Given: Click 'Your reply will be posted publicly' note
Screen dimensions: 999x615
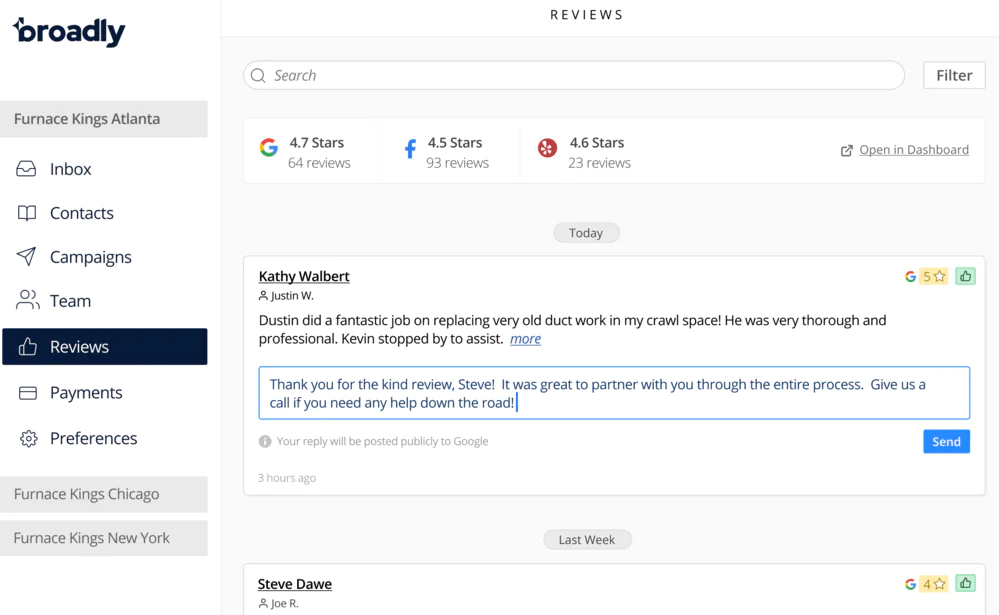Looking at the screenshot, I should pos(382,441).
